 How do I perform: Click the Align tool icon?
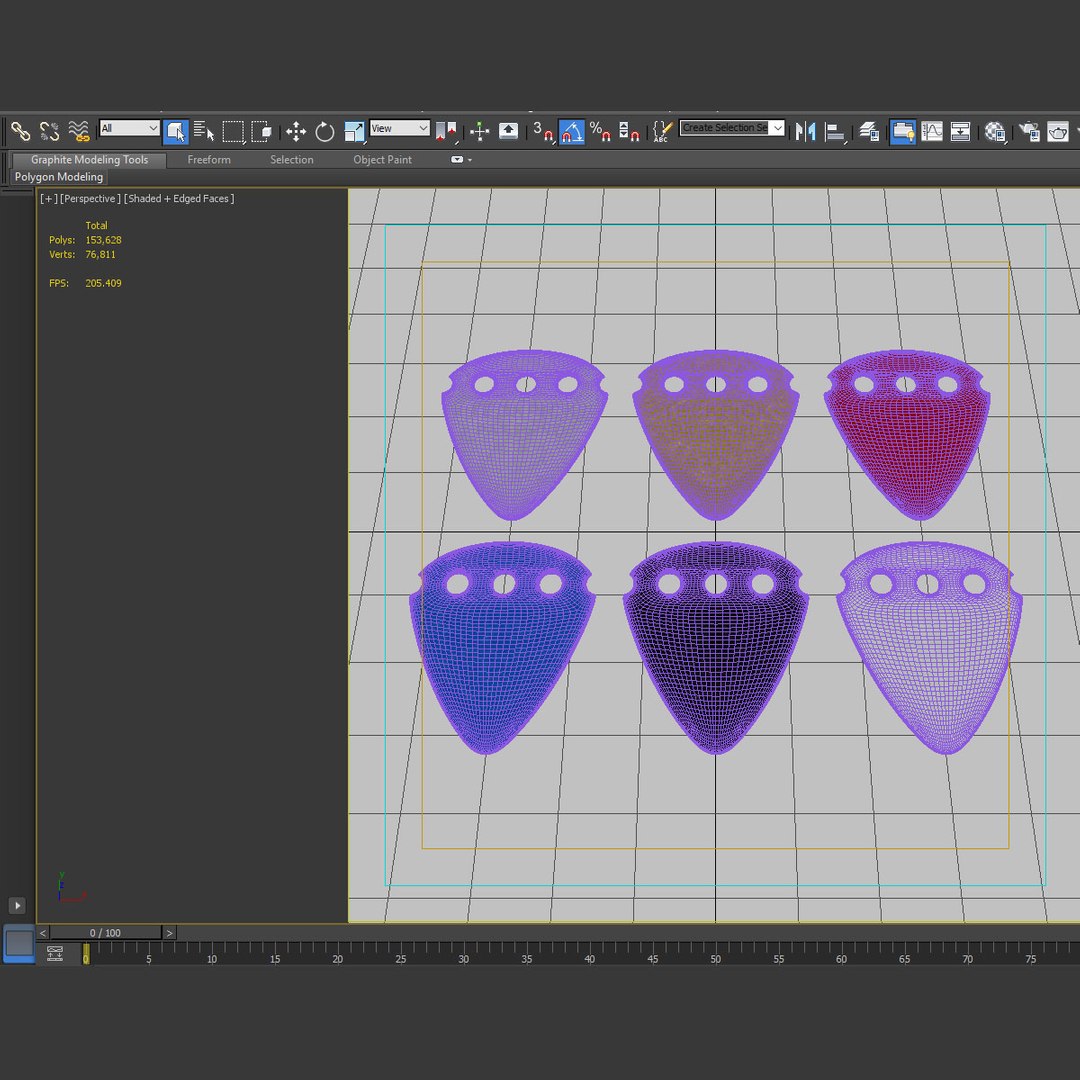tap(835, 131)
